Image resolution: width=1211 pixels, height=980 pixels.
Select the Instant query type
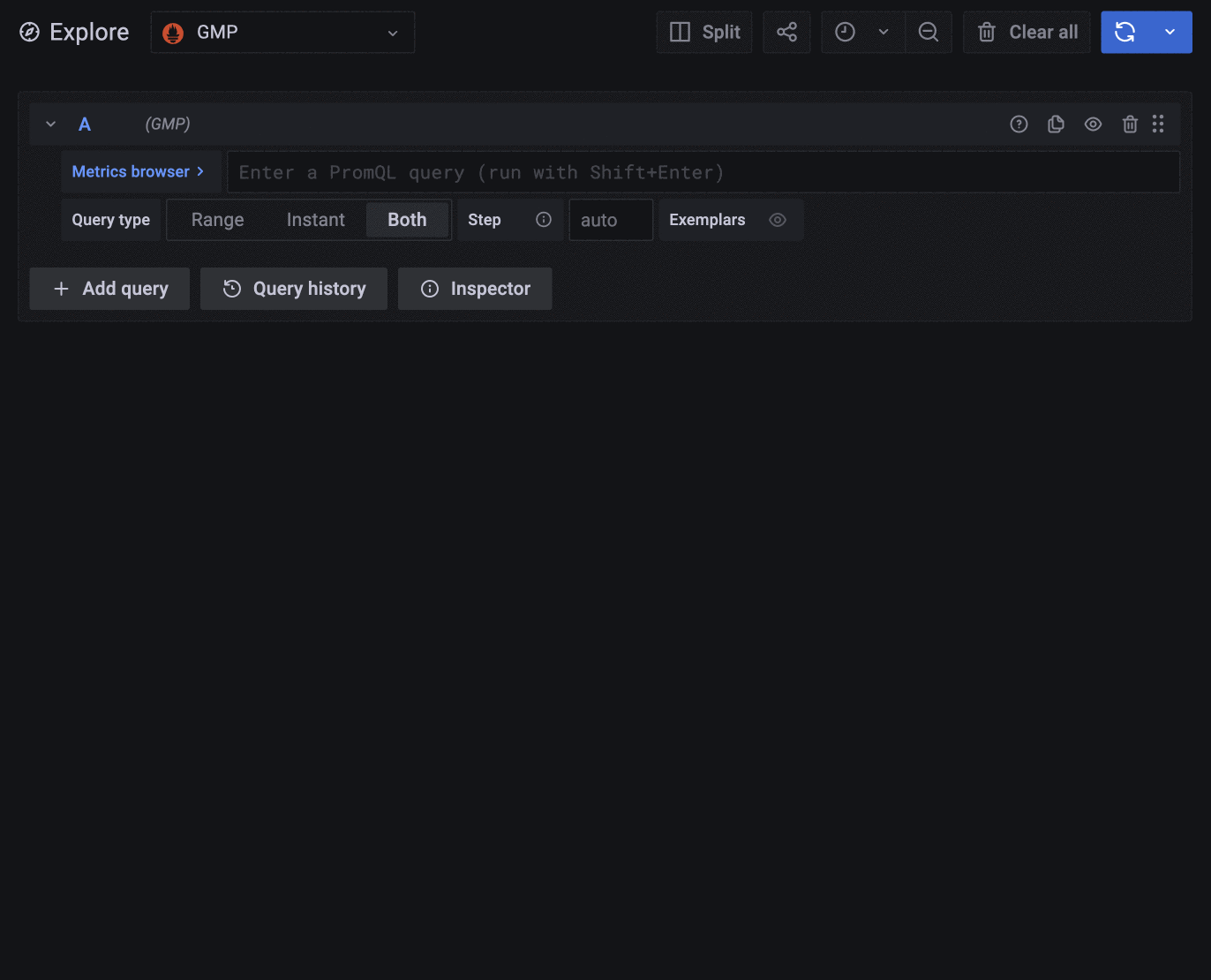pos(315,220)
